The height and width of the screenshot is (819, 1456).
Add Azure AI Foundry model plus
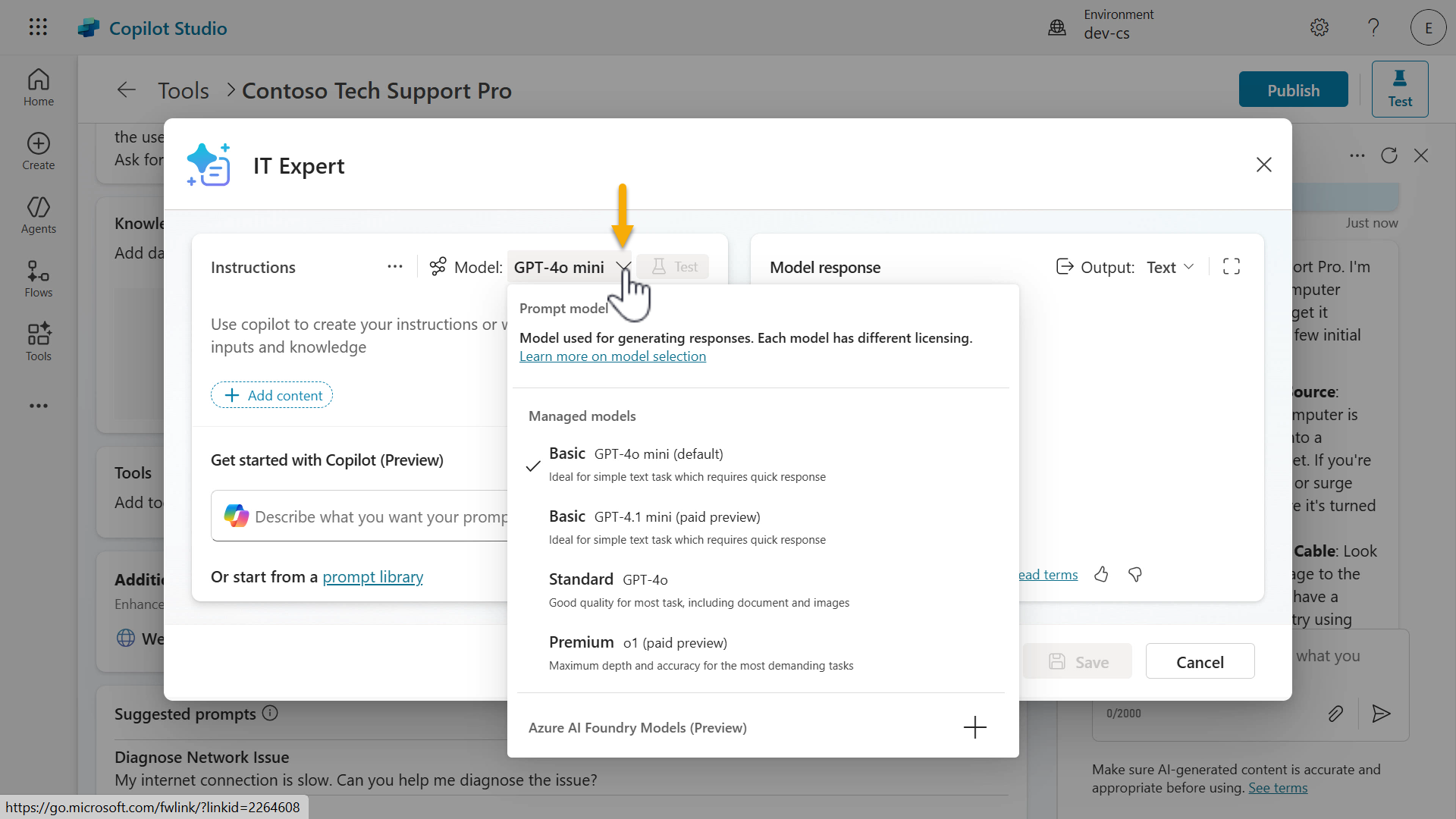[x=975, y=727]
